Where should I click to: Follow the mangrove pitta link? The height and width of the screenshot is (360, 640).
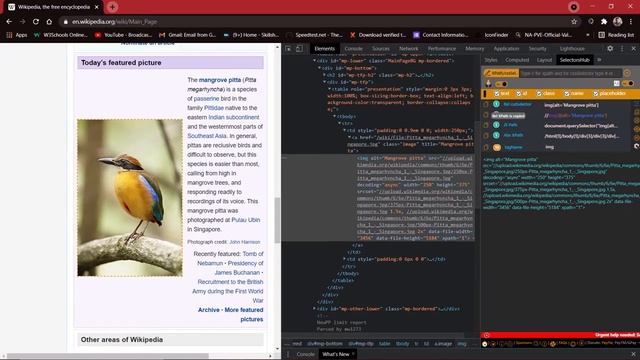220,80
